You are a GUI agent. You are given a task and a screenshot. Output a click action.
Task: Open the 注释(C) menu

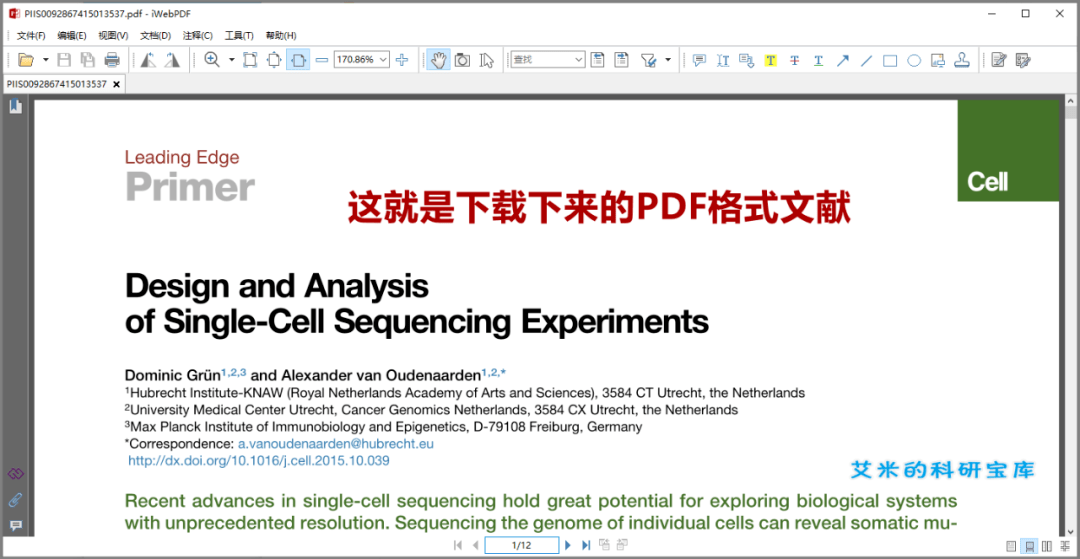click(197, 36)
